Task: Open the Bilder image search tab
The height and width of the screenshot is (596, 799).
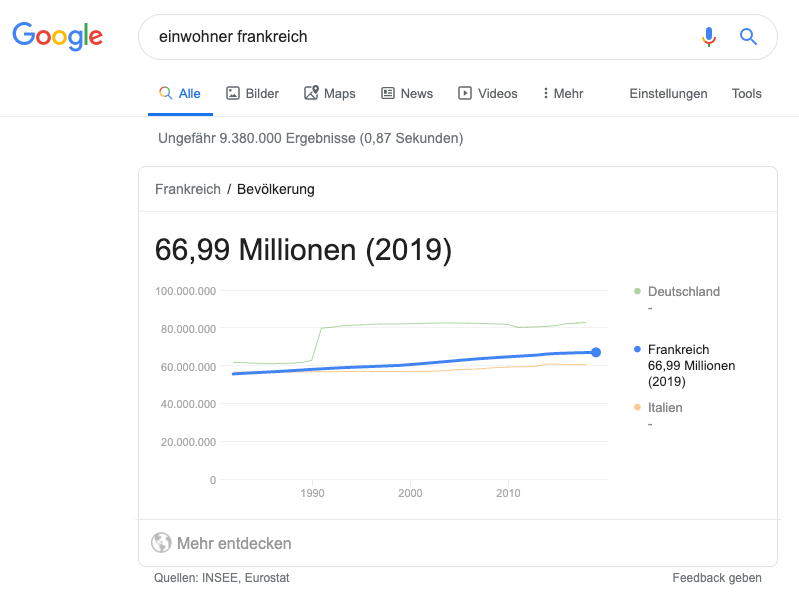Action: point(253,93)
